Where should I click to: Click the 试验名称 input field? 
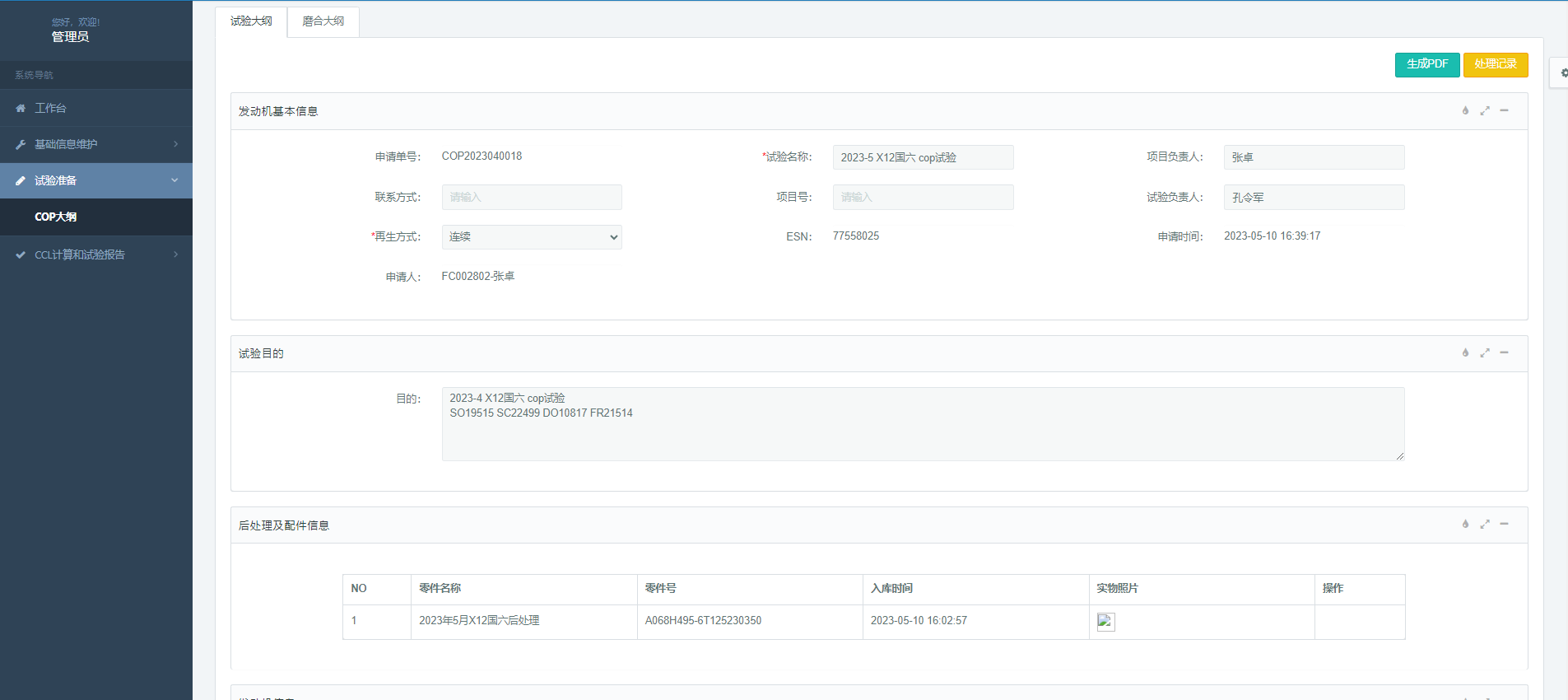pos(923,157)
